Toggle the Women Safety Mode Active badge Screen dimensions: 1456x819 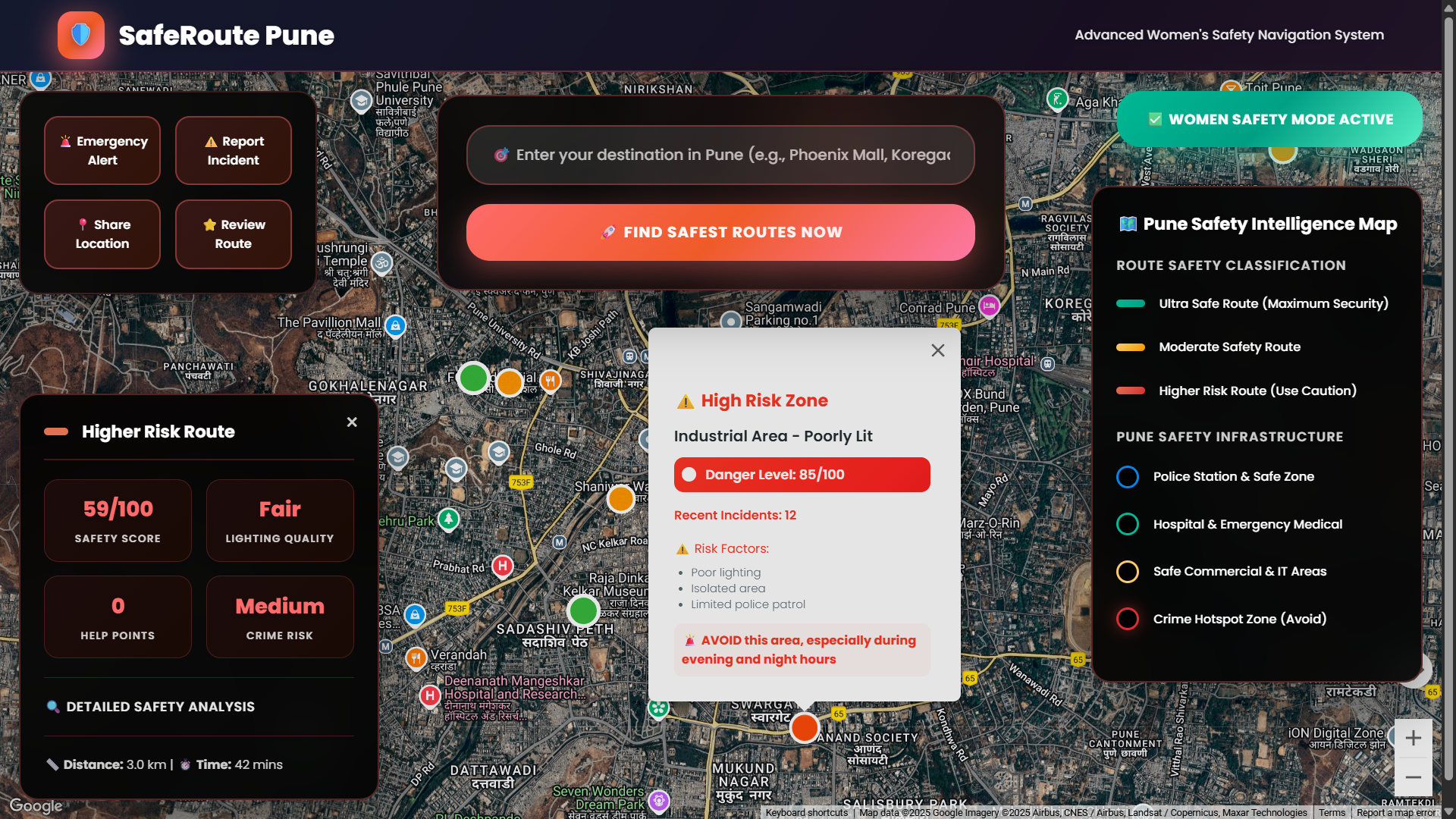pyautogui.click(x=1269, y=119)
